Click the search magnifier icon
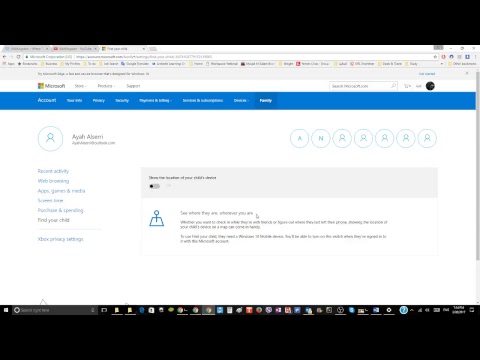Image resolution: width=480 pixels, height=360 pixels. pos(393,86)
